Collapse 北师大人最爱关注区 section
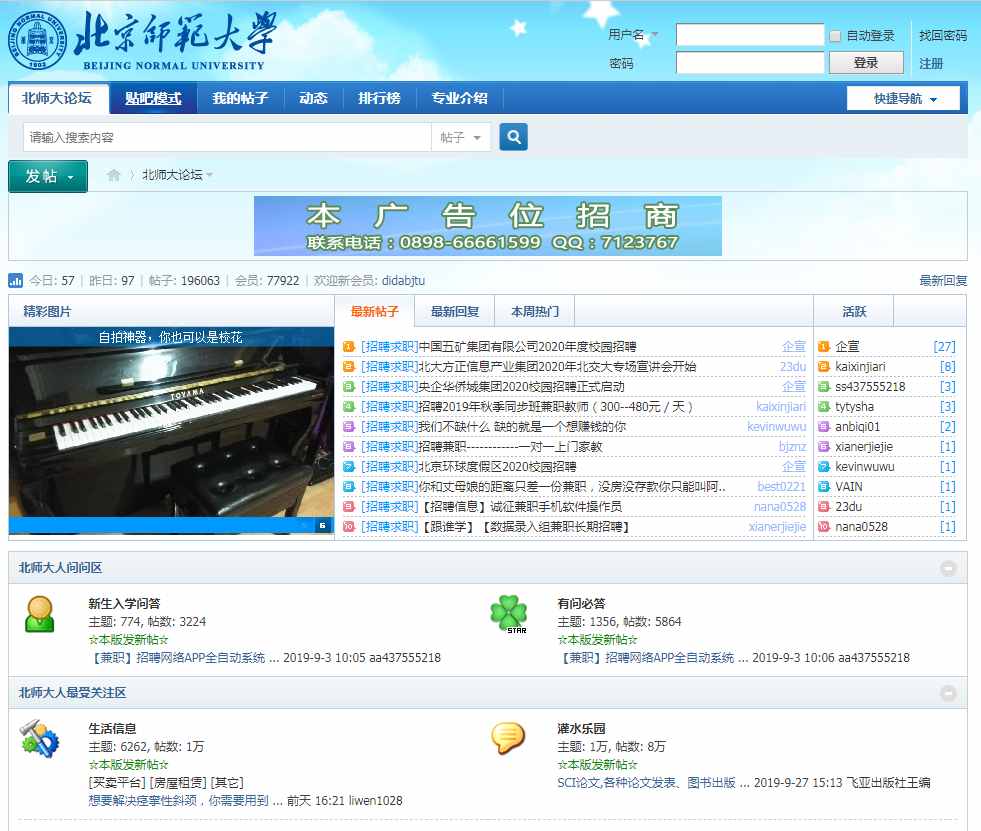 tap(948, 693)
